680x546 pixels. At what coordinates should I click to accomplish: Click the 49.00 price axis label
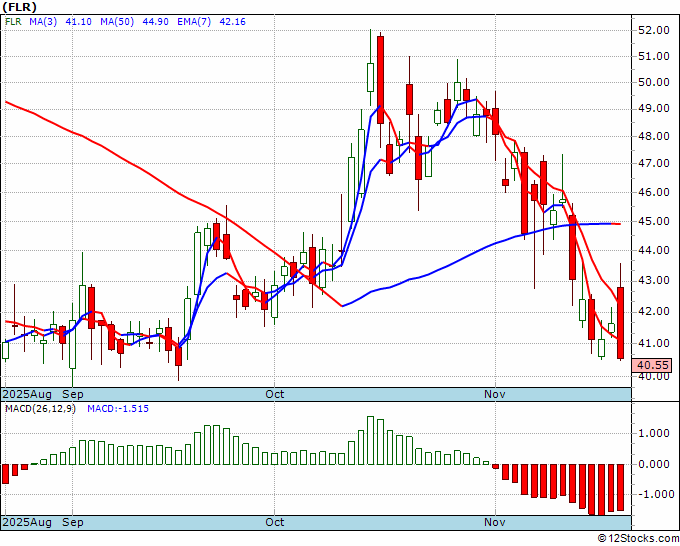[x=653, y=108]
